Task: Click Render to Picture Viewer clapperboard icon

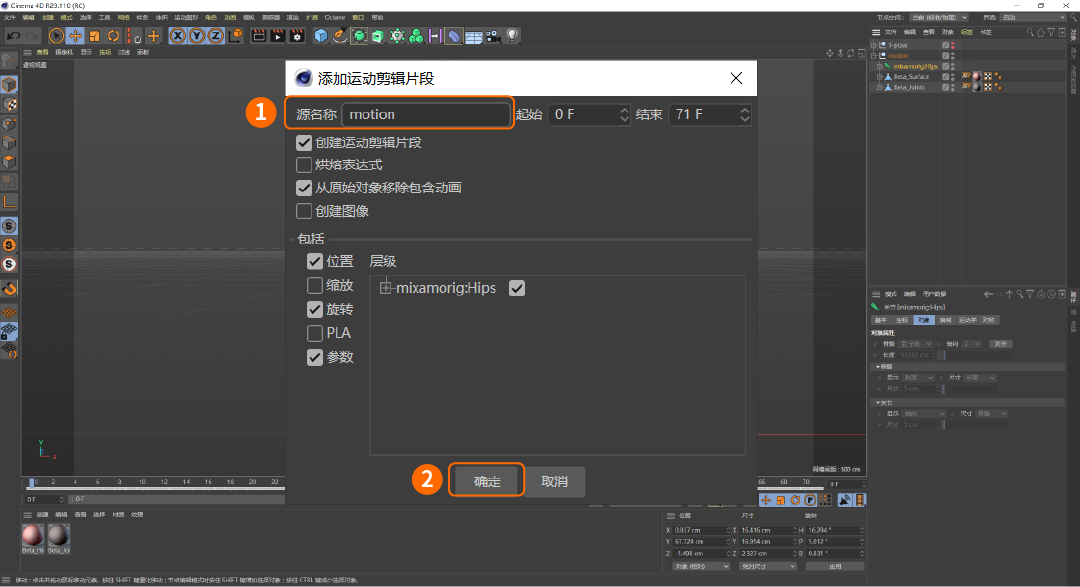Action: click(x=278, y=36)
